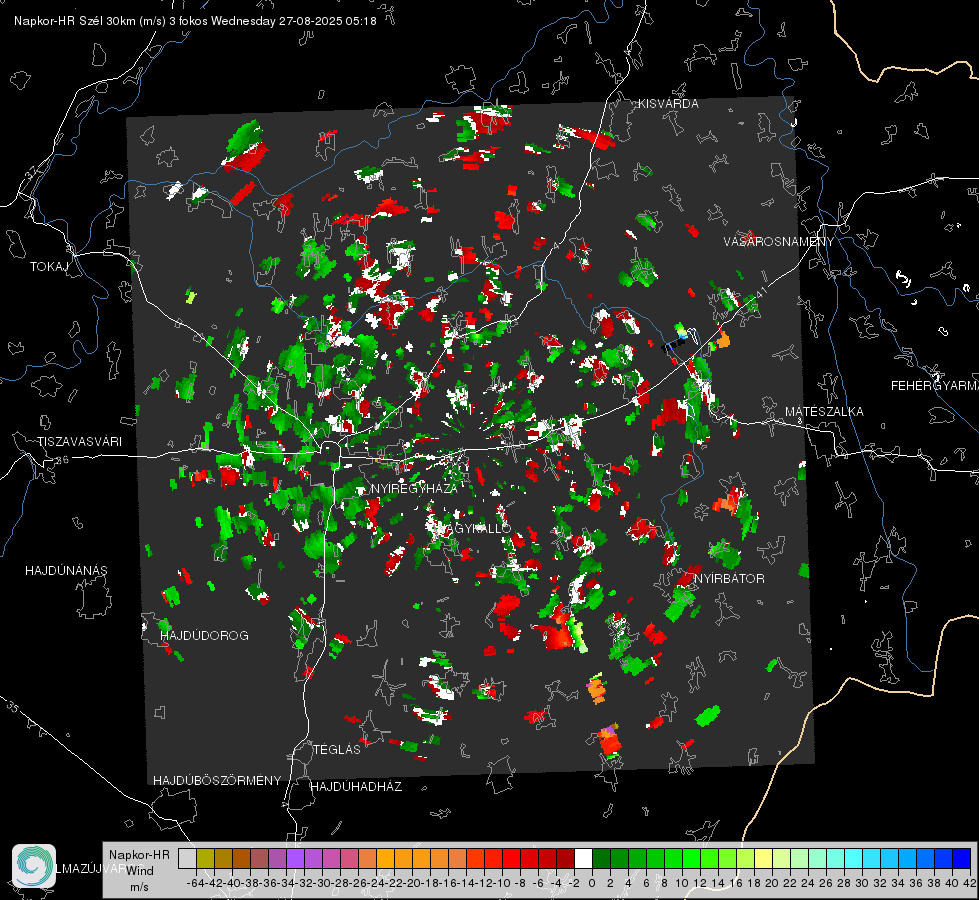This screenshot has height=900, width=979.
Task: Select the HAJDÚBÖSZÖRMÉNY city label
Action: [x=217, y=781]
